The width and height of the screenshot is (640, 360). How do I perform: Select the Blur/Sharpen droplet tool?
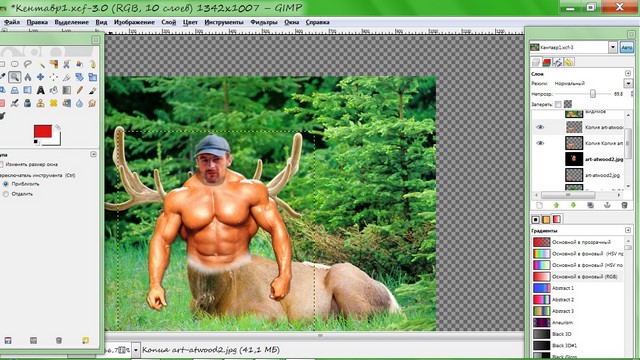(80, 103)
